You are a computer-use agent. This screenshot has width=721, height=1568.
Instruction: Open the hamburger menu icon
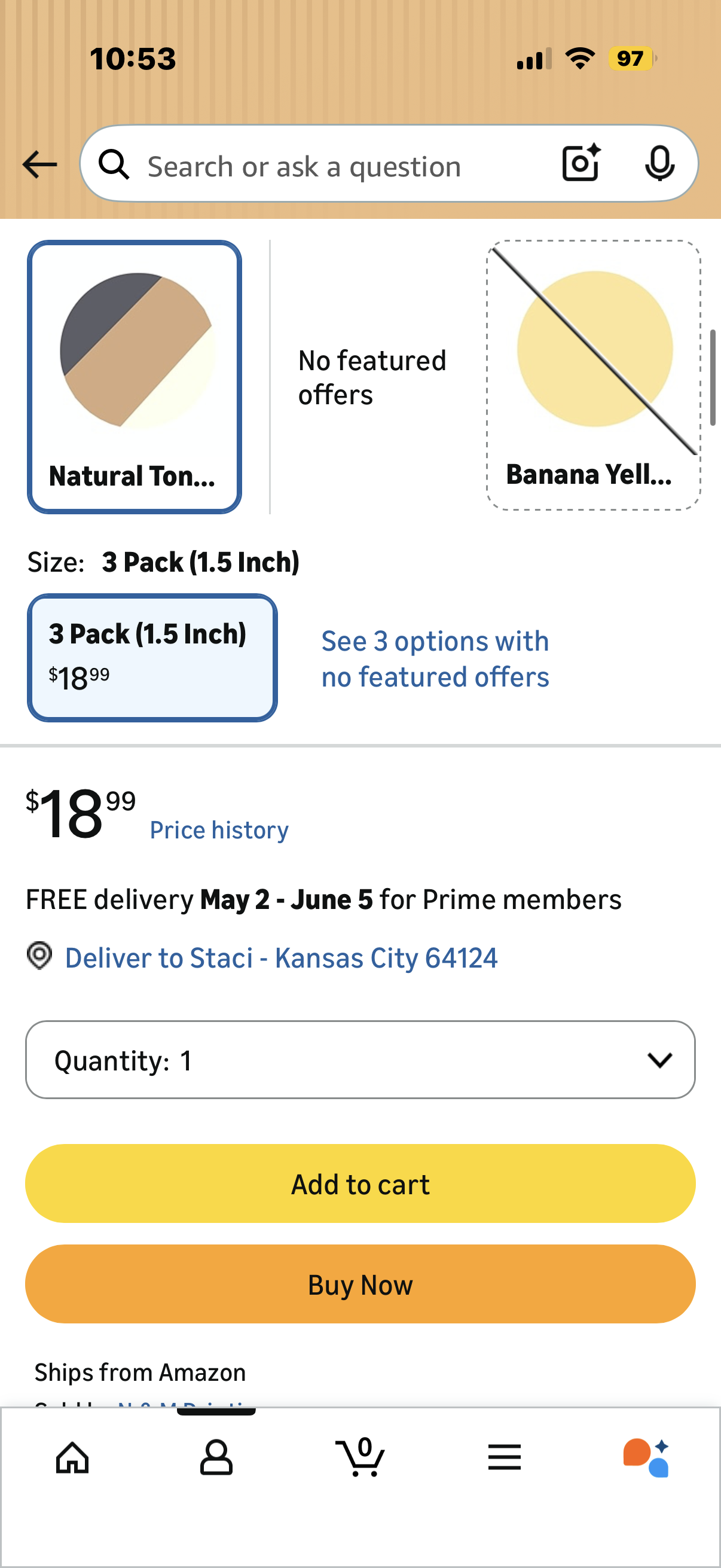coord(505,1457)
